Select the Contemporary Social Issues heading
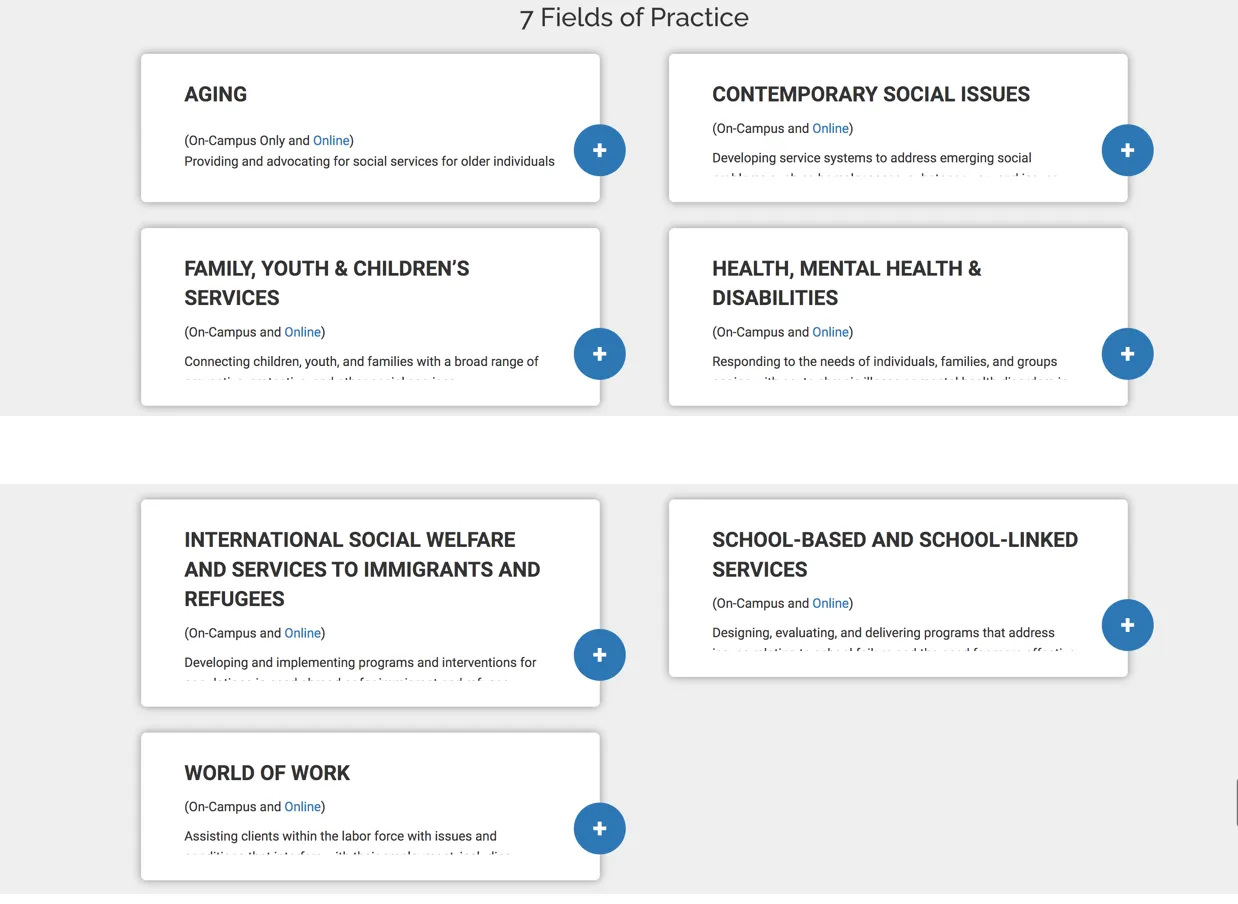The height and width of the screenshot is (904, 1238). (x=870, y=95)
